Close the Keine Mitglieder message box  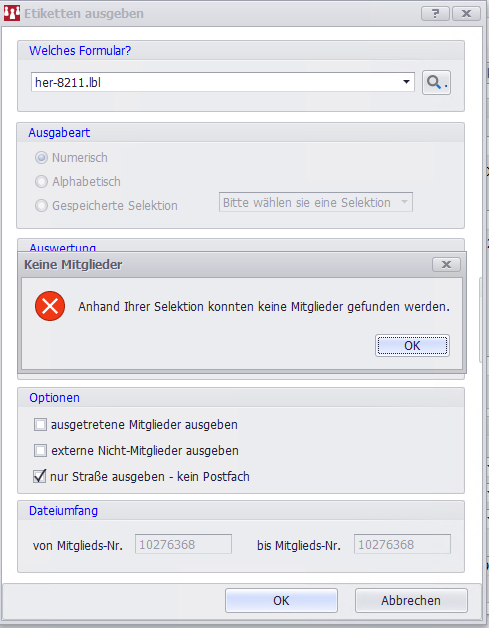(446, 264)
